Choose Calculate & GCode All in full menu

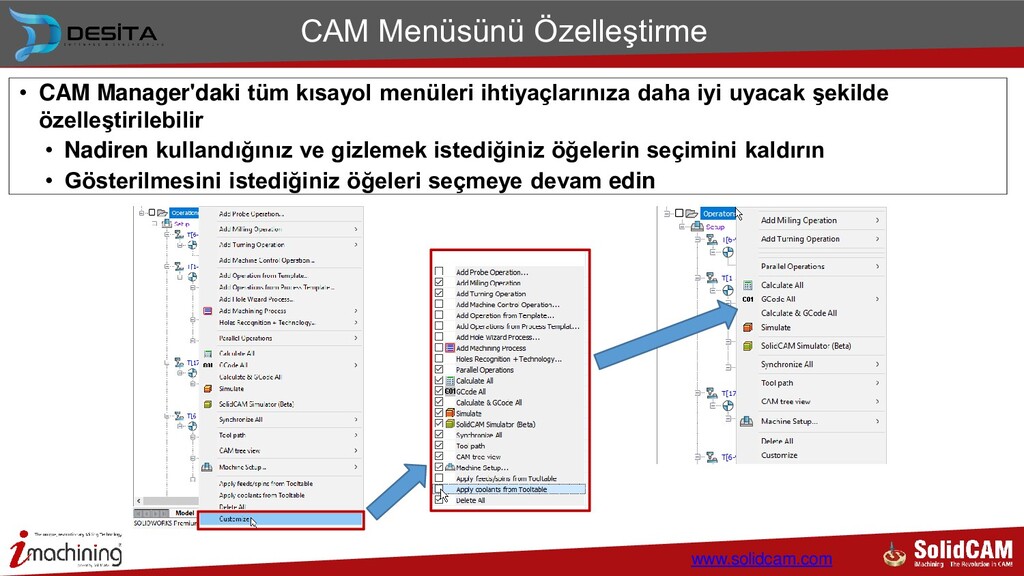click(x=250, y=377)
